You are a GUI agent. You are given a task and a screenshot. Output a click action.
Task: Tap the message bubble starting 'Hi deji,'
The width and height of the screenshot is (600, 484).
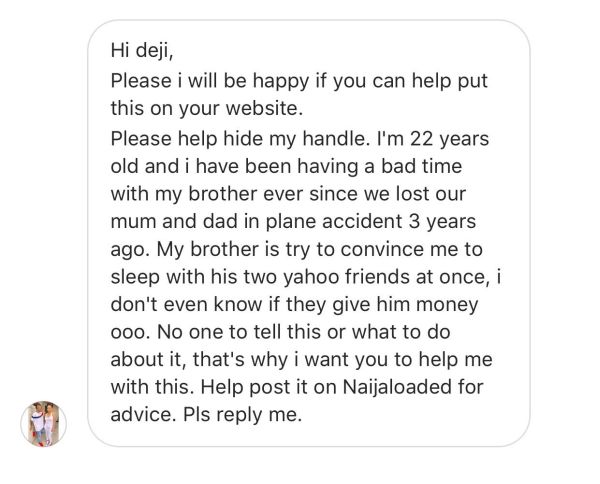coord(308,233)
